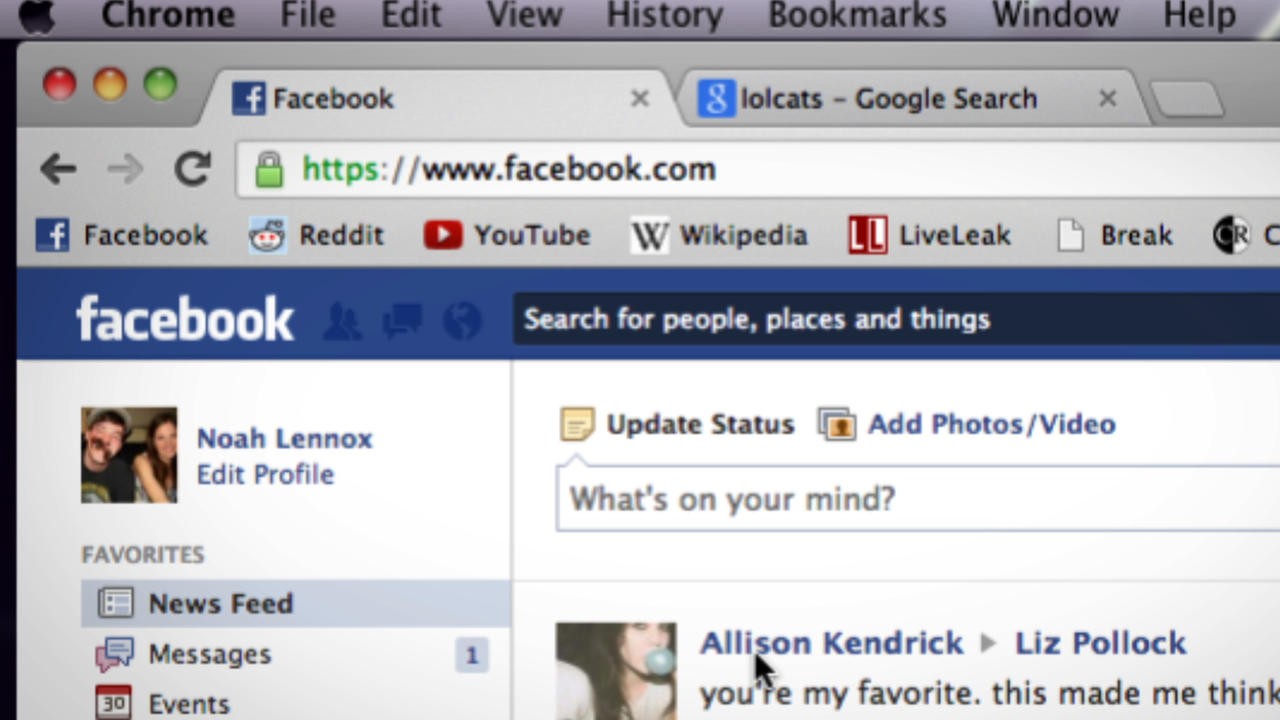This screenshot has height=720, width=1280.
Task: Close the Facebook tab
Action: [639, 99]
